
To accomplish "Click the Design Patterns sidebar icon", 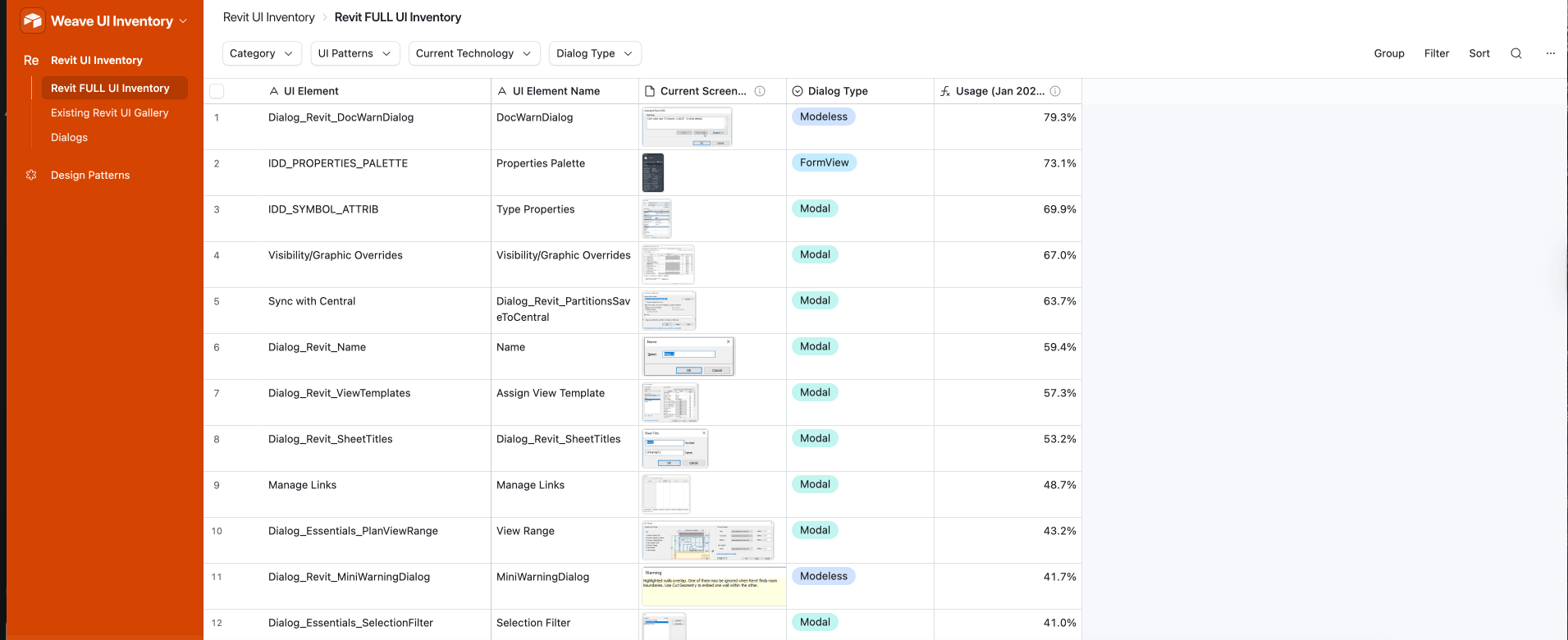I will (31, 175).
